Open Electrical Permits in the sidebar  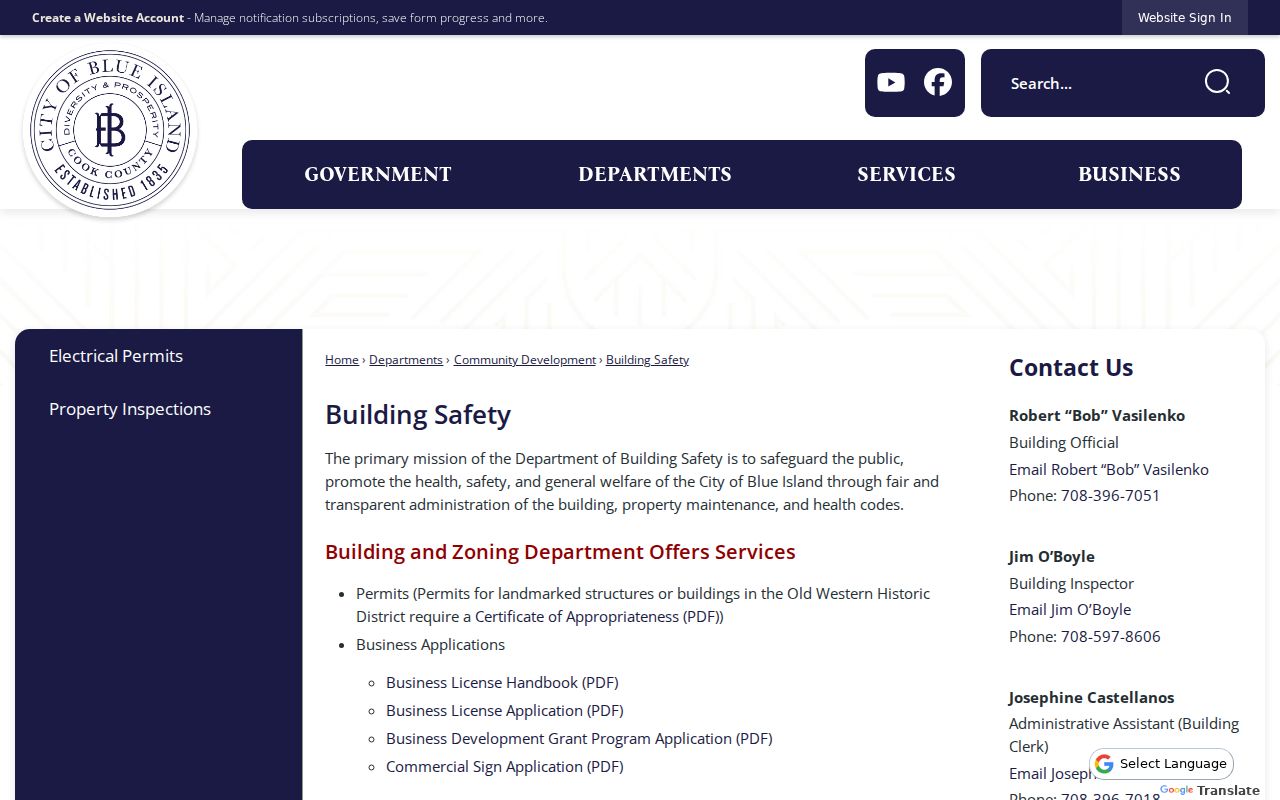(116, 356)
